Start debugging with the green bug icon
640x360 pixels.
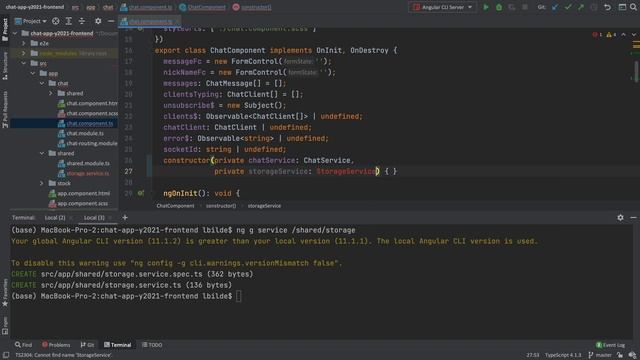[499, 7]
